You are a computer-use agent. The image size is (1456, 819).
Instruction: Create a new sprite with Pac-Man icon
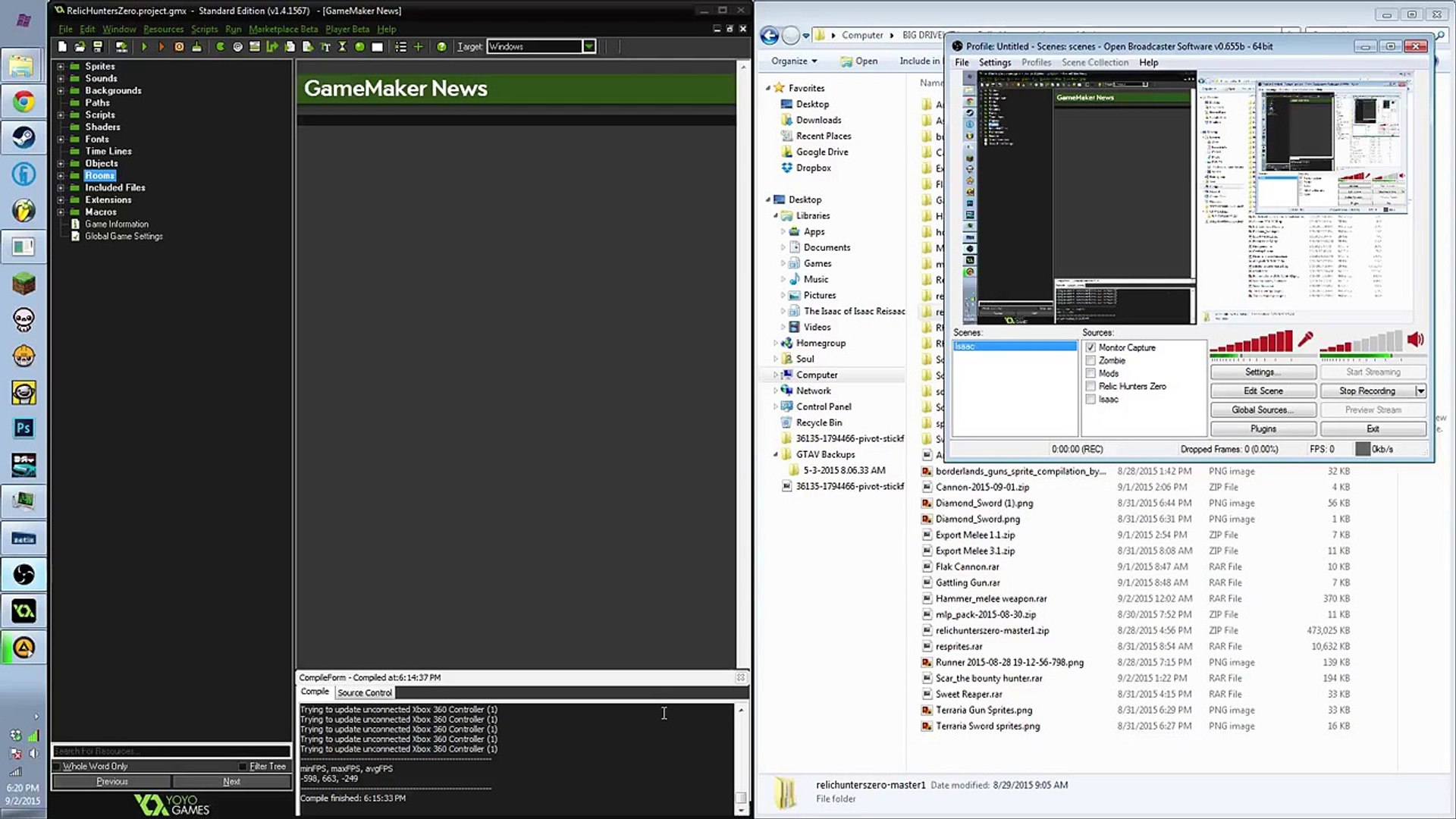[220, 47]
